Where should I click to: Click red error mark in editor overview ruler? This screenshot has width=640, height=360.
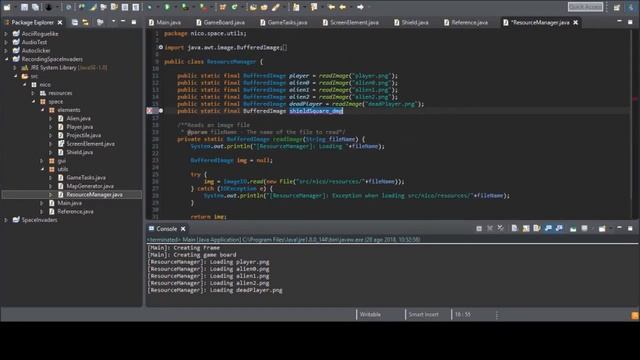tap(635, 98)
